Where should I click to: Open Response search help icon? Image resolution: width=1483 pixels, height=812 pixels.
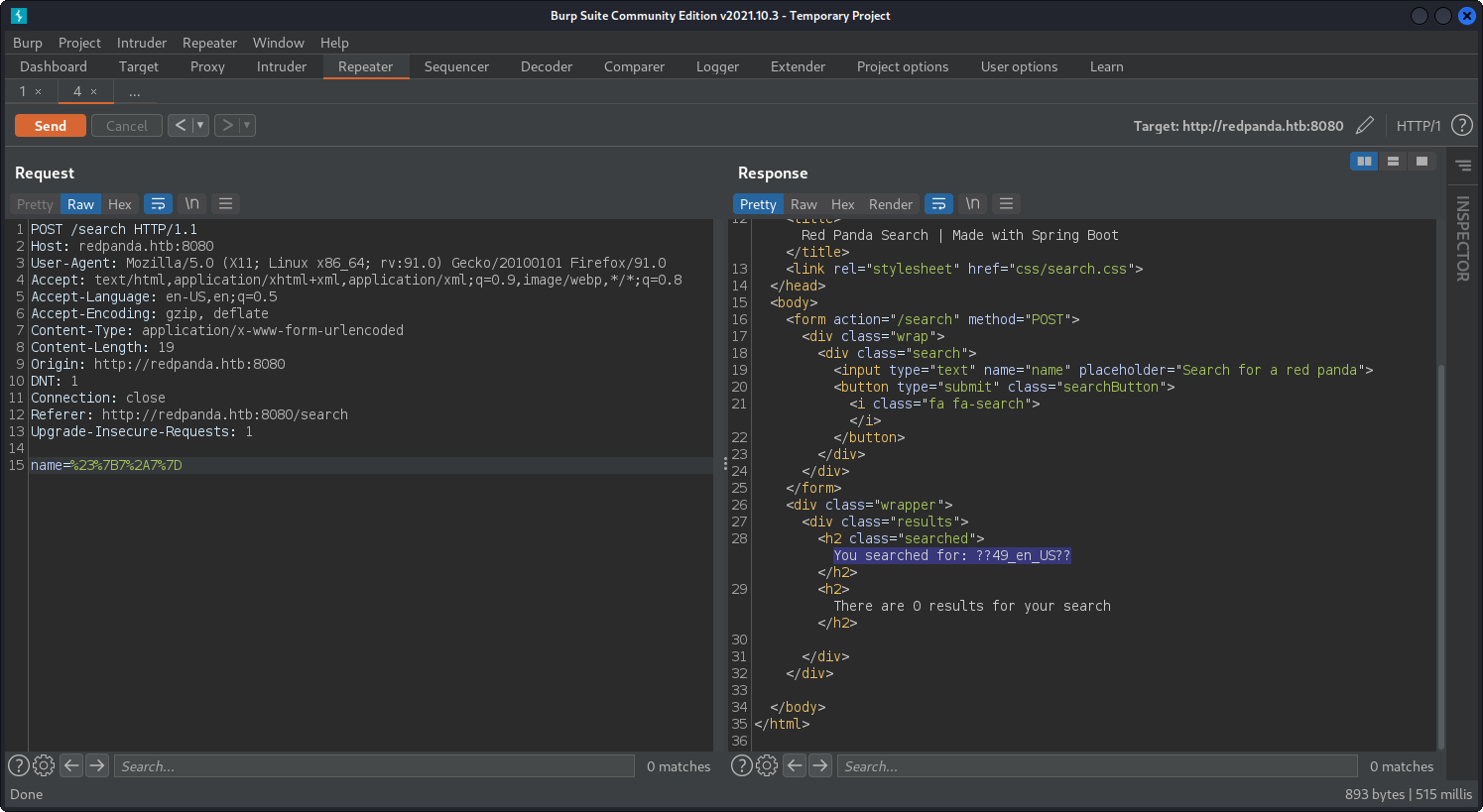(x=742, y=765)
